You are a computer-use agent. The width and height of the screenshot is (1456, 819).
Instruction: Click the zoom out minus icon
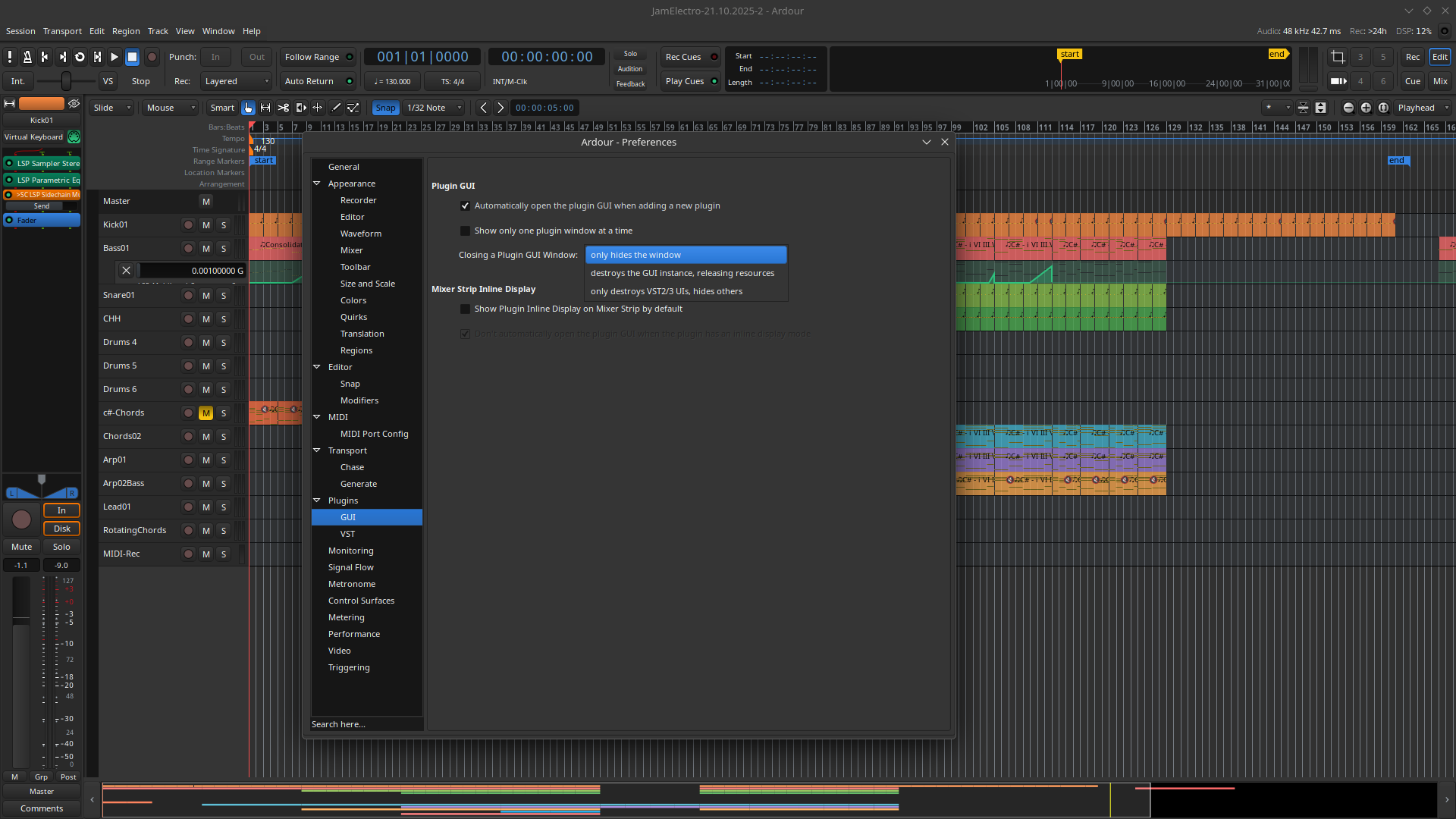click(1348, 108)
